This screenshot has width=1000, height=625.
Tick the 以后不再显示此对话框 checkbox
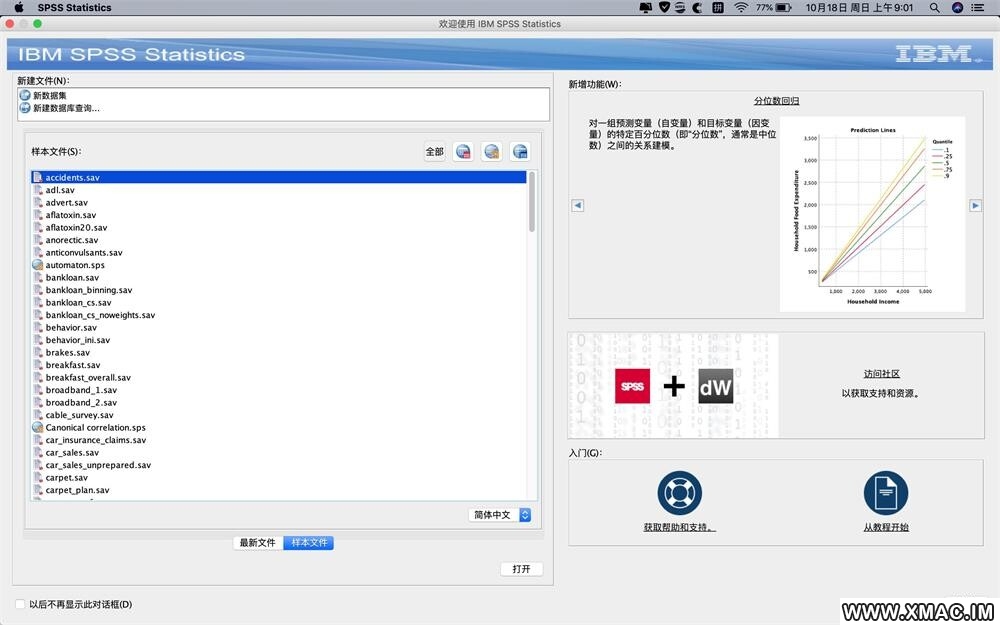[x=20, y=604]
